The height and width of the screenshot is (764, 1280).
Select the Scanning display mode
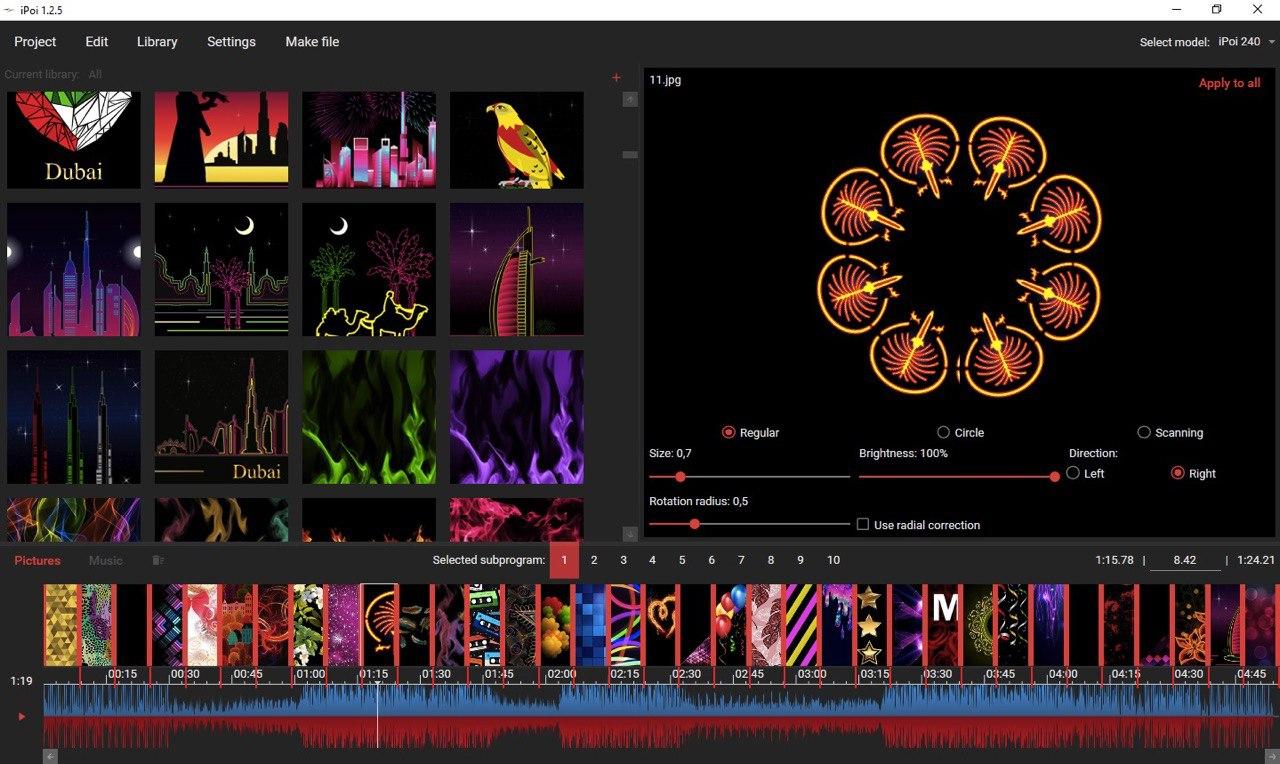[x=1170, y=433]
